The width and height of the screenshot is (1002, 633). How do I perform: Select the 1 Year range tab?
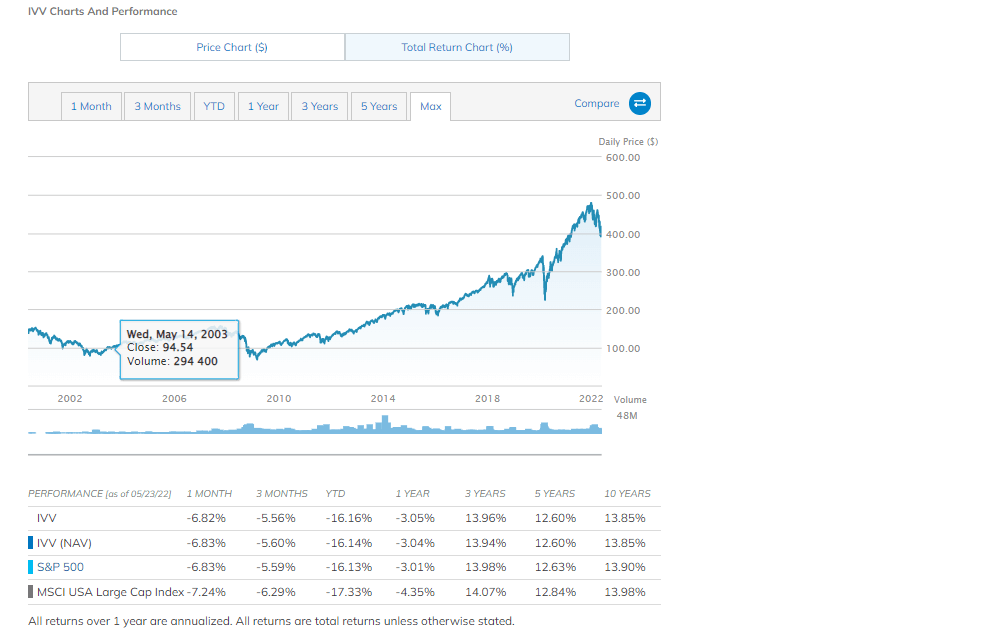coord(263,107)
